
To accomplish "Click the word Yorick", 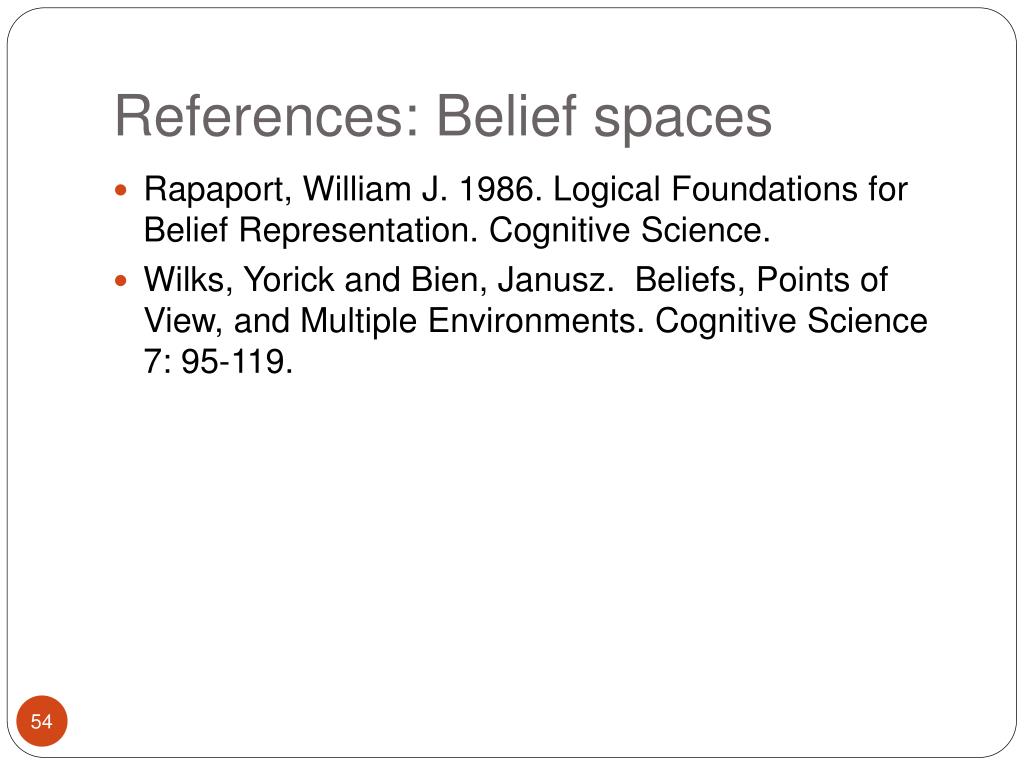I will (x=289, y=280).
